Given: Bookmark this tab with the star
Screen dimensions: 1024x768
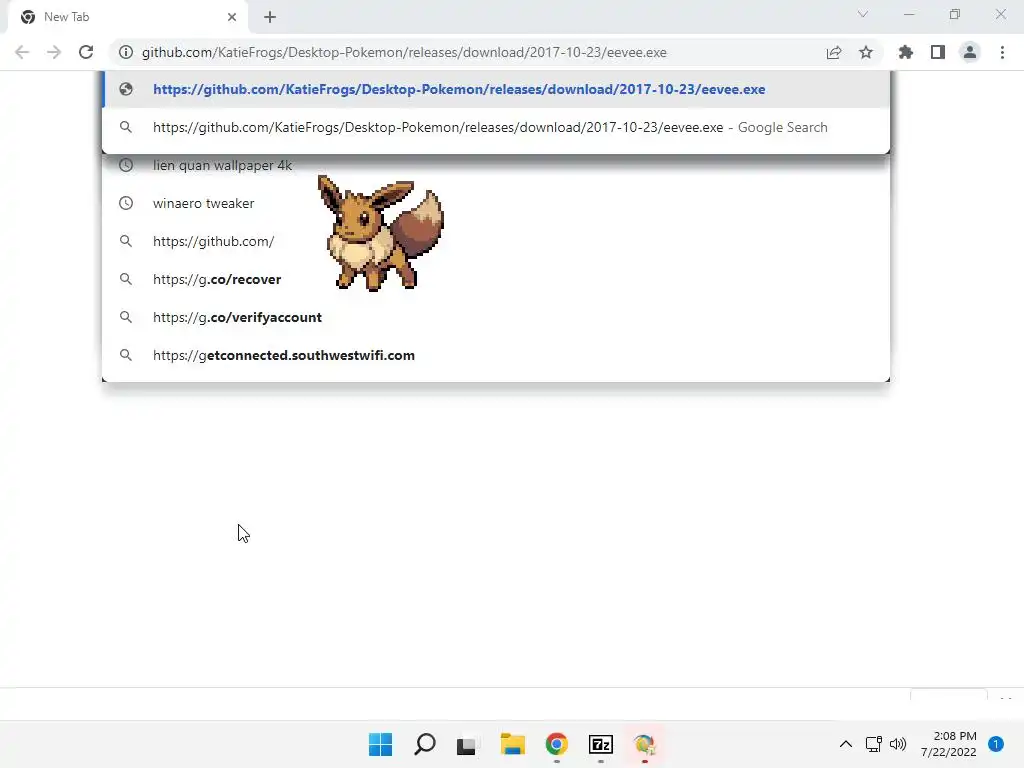Looking at the screenshot, I should 866,52.
